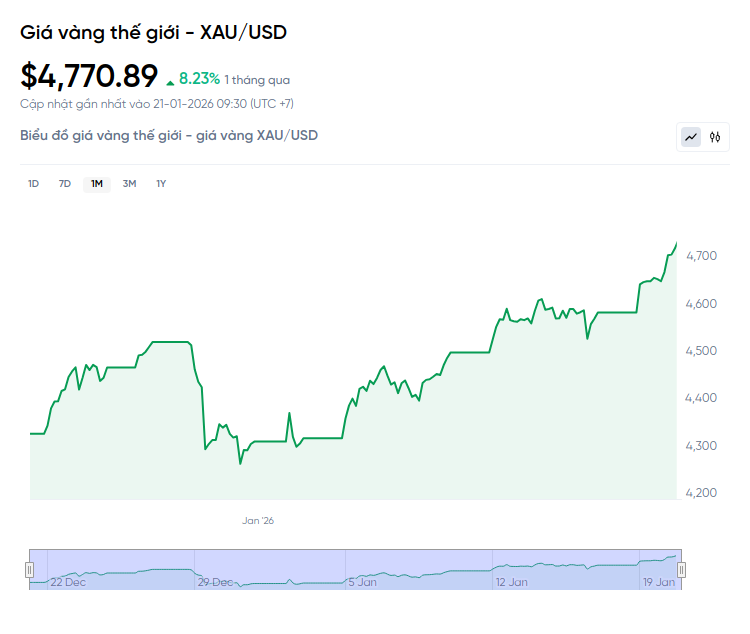Click the 12 Jan navigator label
This screenshot has width=750, height=634.
[511, 581]
